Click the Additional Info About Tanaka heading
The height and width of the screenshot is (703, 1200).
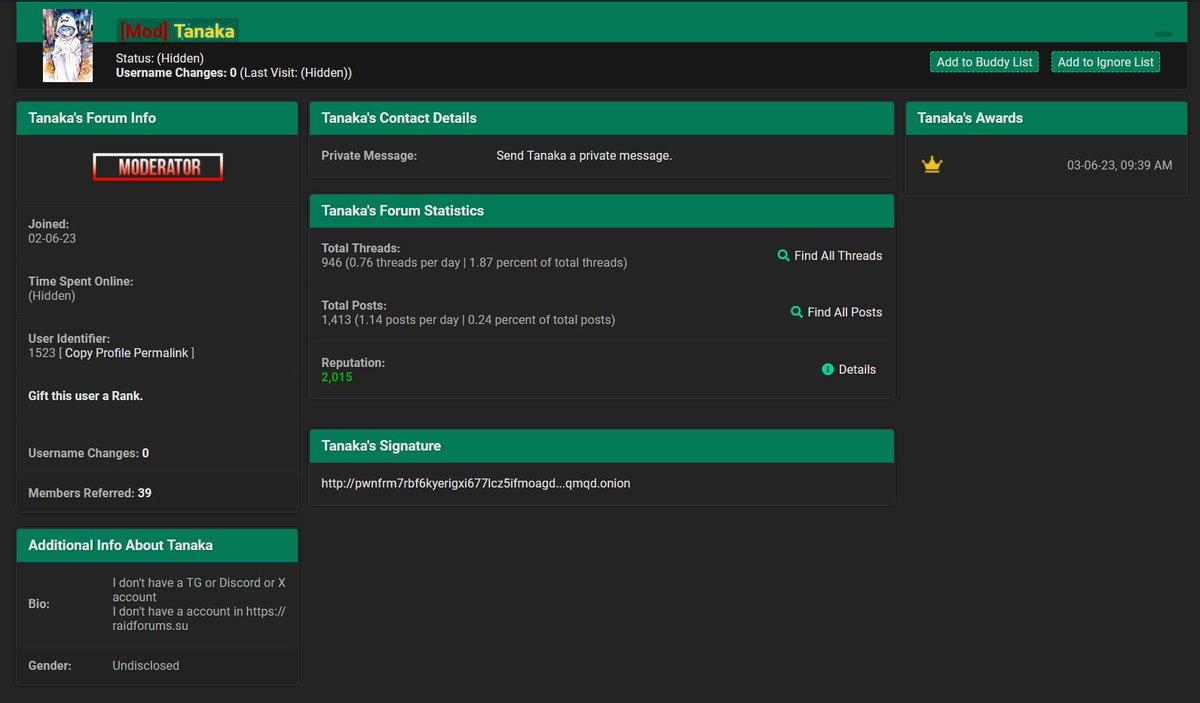(120, 545)
